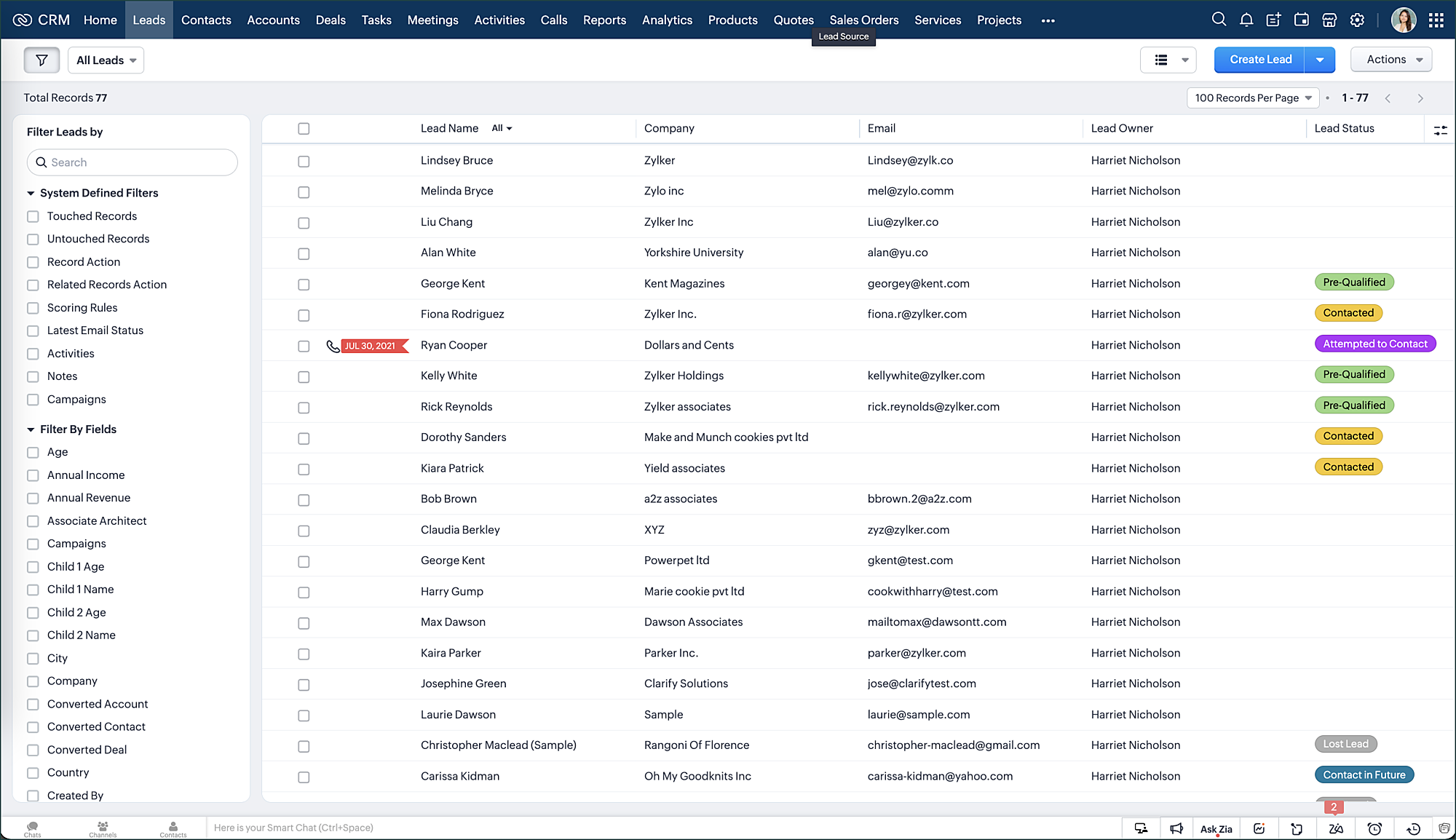Viewport: 1456px width, 840px height.
Task: Enable the Touched Records filter
Action: coord(33,217)
